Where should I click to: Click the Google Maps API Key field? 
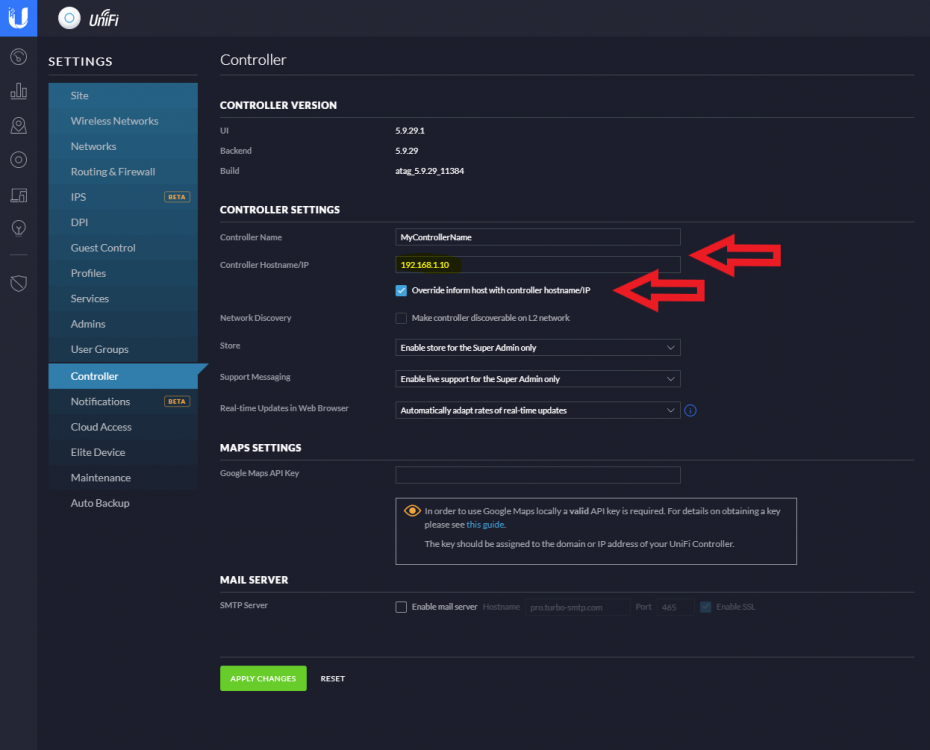537,475
